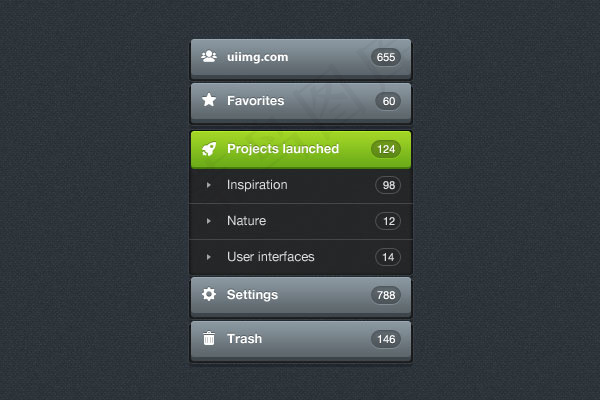
Task: Expand the User interfaces arrow
Action: point(209,257)
